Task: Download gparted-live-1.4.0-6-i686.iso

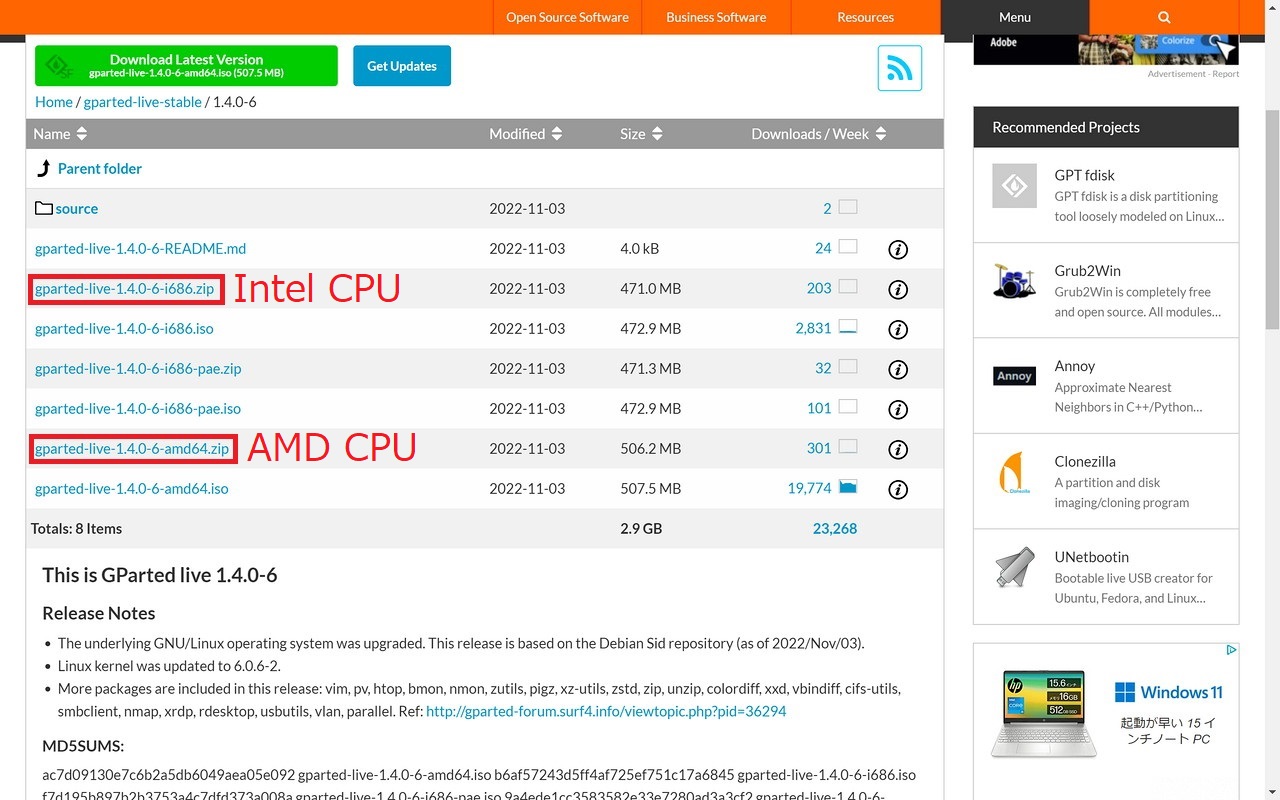Action: pyautogui.click(x=124, y=329)
